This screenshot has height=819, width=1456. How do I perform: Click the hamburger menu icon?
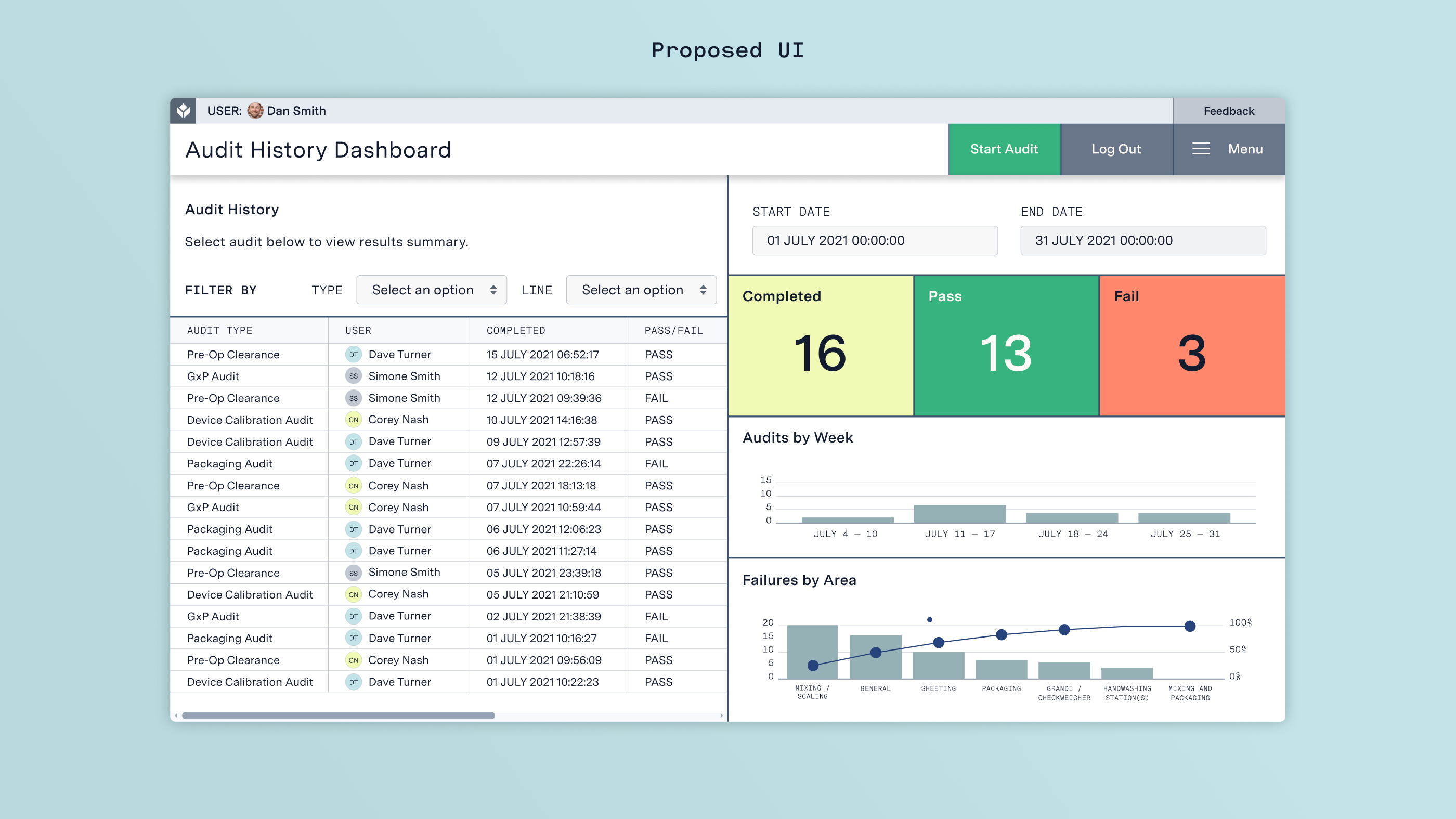pos(1201,149)
